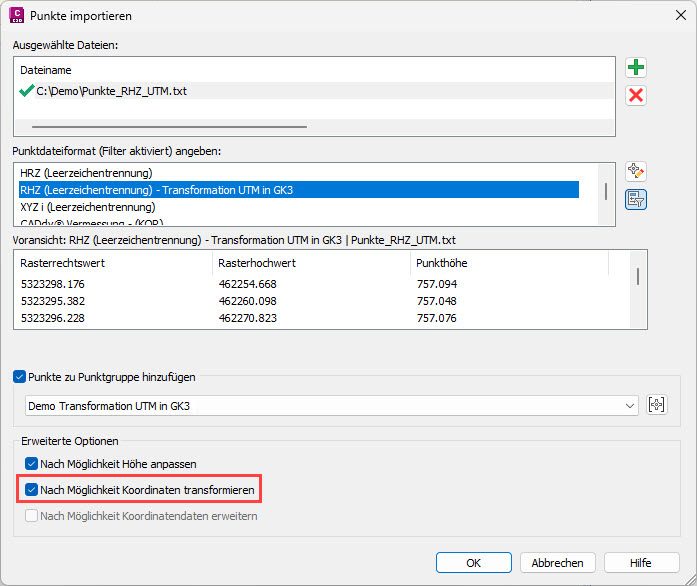Click the red X remove file icon
The height and width of the screenshot is (586, 697).
click(x=635, y=95)
